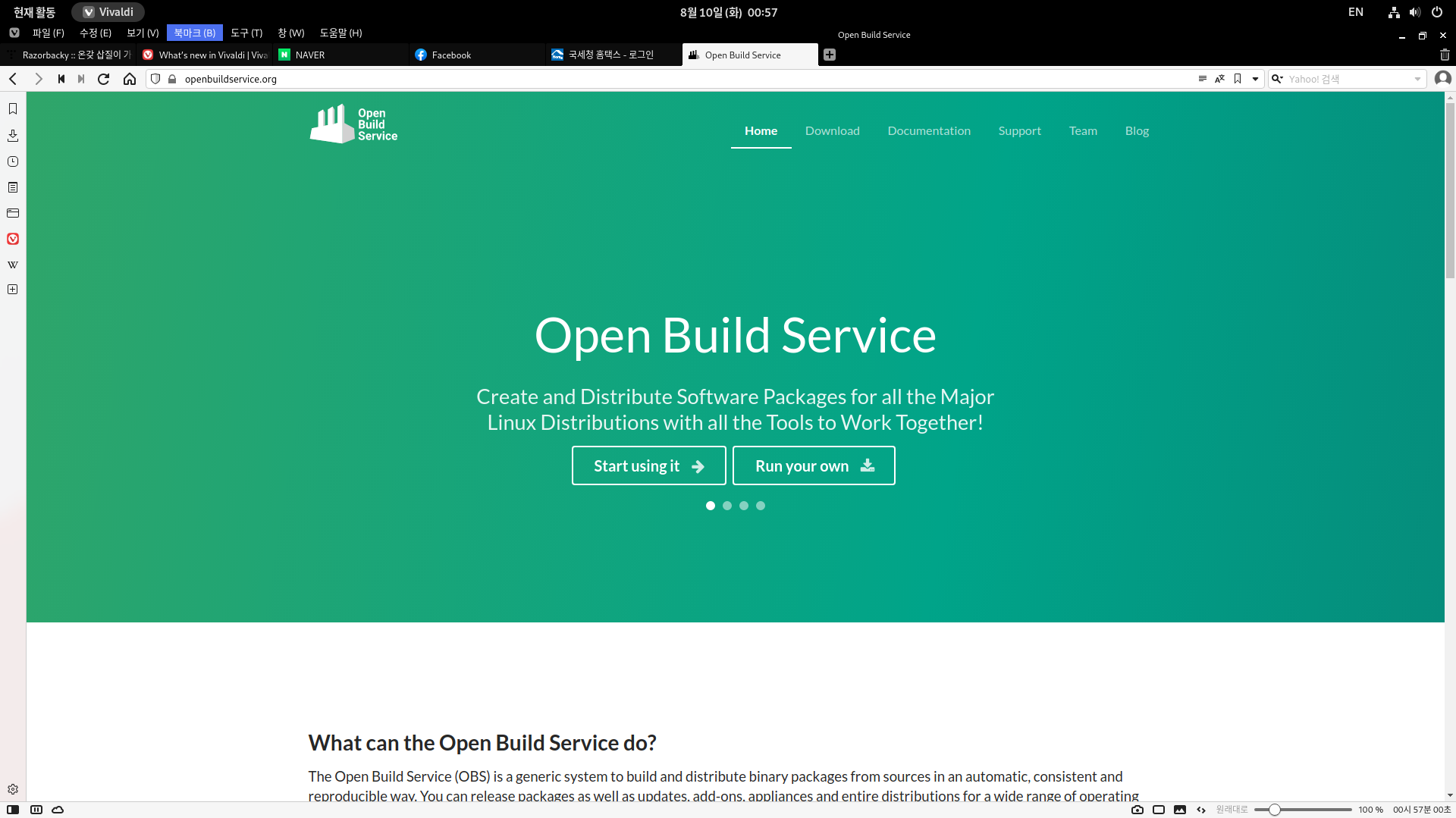Open the Download page link
This screenshot has height=818, width=1456.
click(833, 130)
